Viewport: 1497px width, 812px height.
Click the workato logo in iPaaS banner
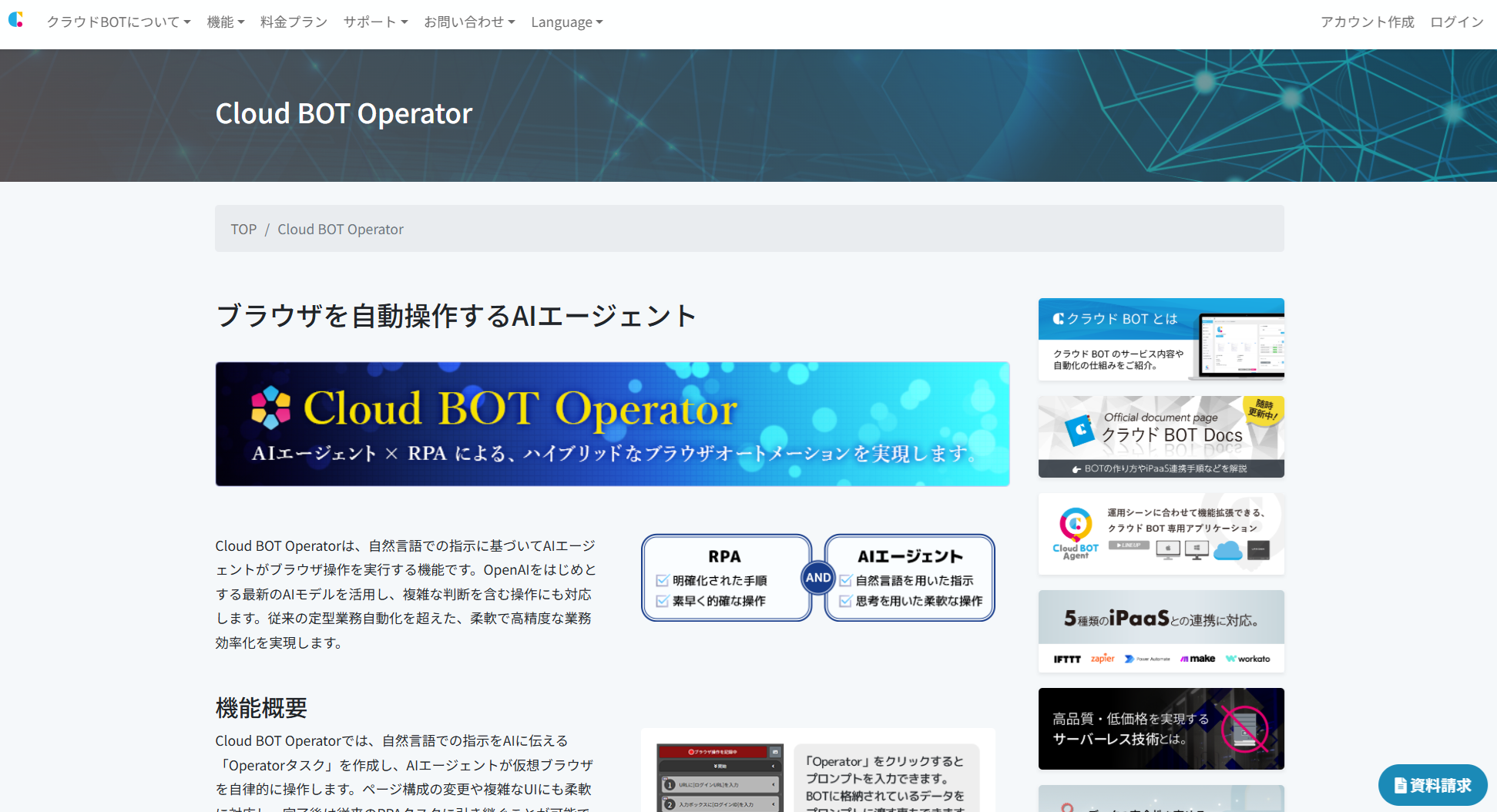tap(1248, 659)
